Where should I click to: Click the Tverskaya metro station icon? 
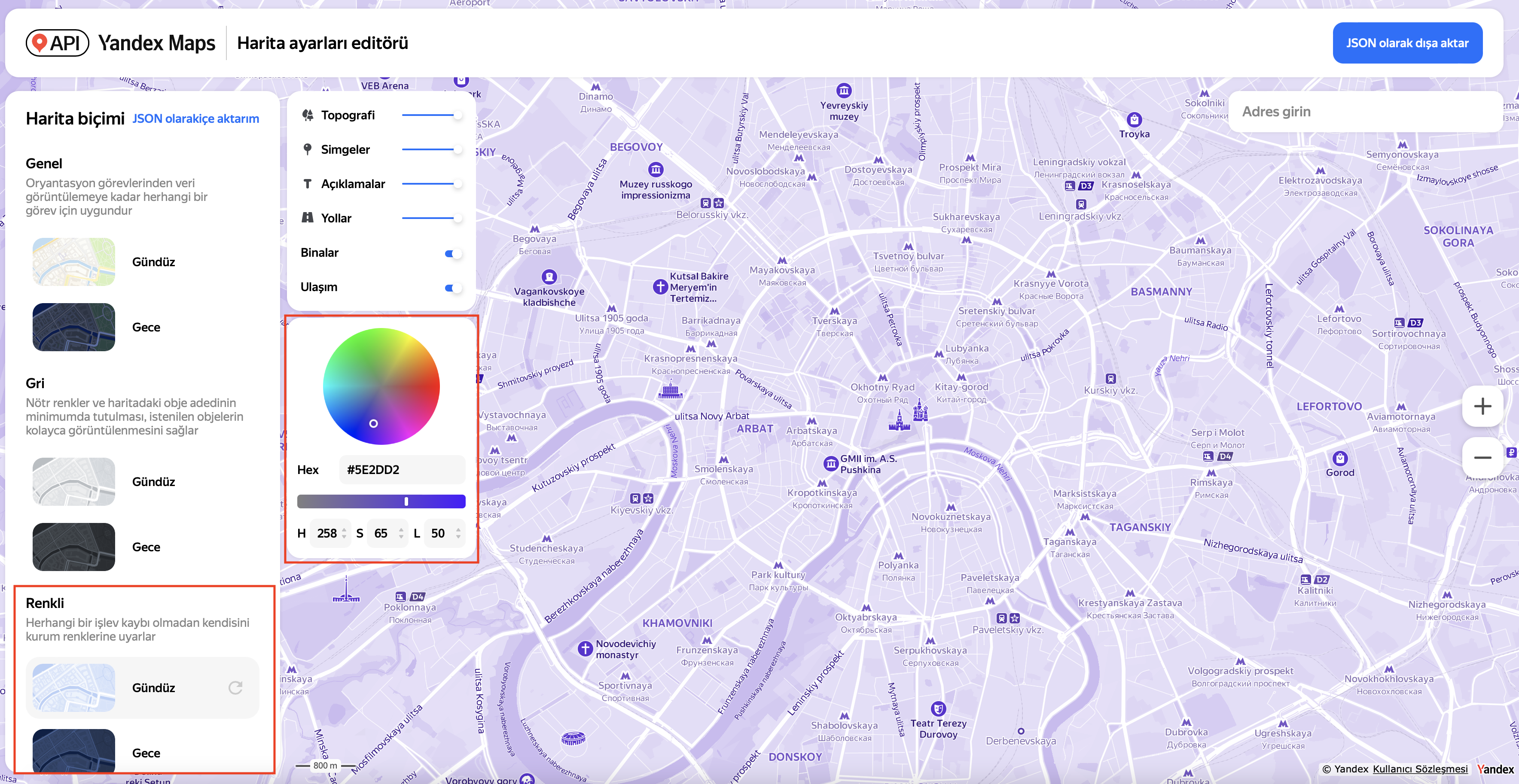pos(834,311)
